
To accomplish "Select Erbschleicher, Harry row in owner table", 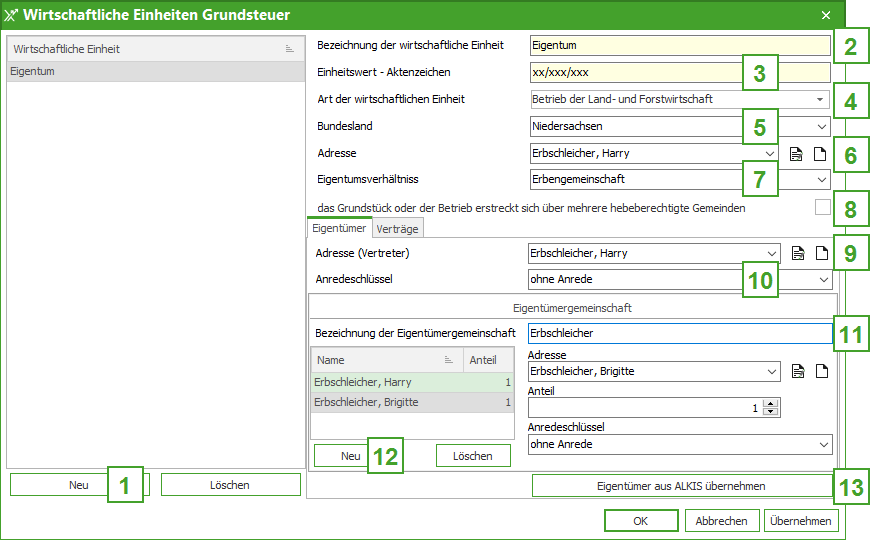I will pos(412,382).
